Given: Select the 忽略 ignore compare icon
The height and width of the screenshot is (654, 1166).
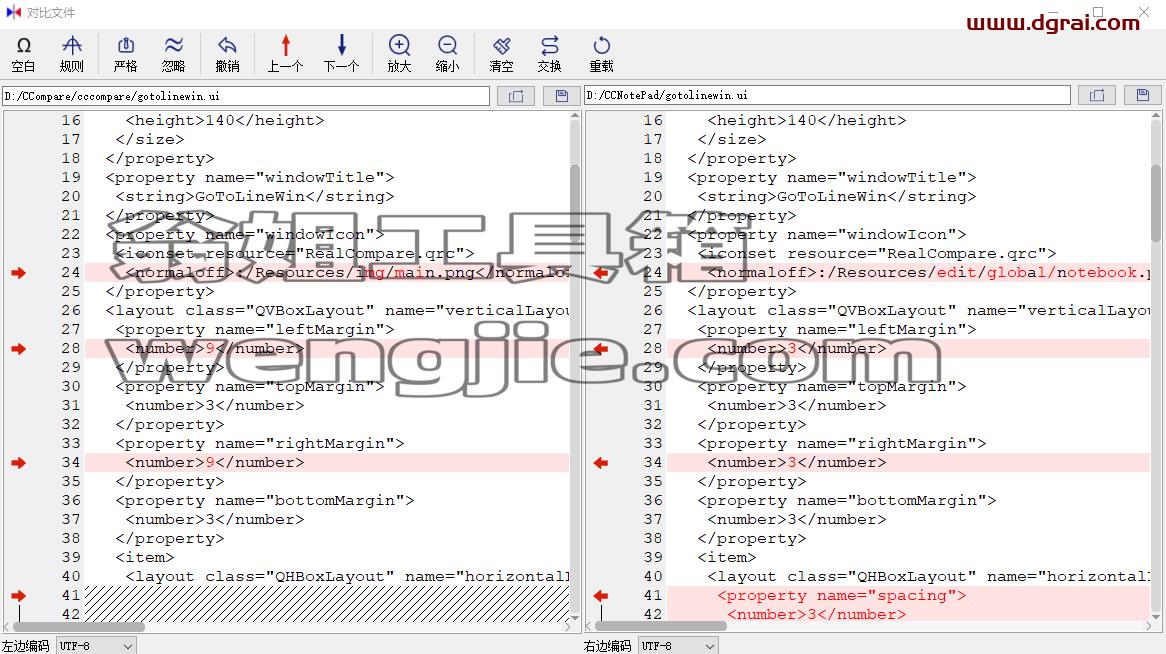Looking at the screenshot, I should pos(173,54).
